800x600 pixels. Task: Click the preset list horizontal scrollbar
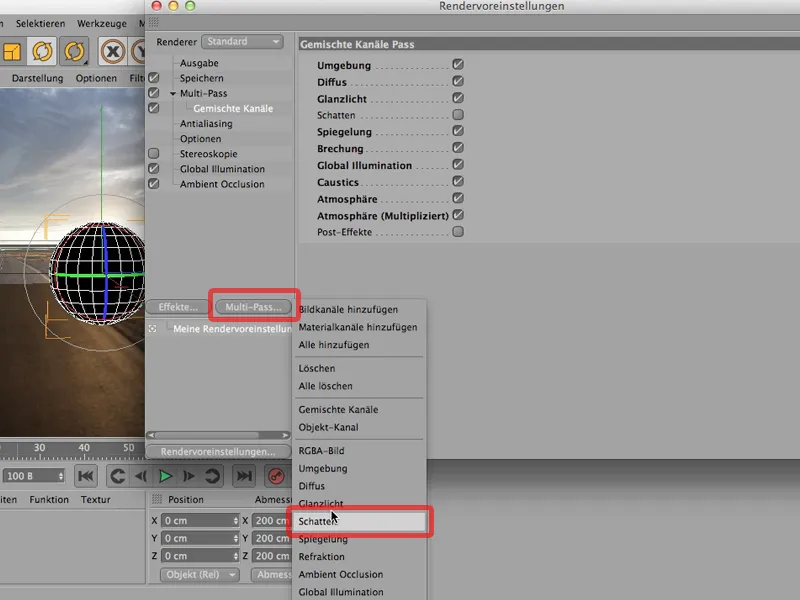click(x=218, y=435)
